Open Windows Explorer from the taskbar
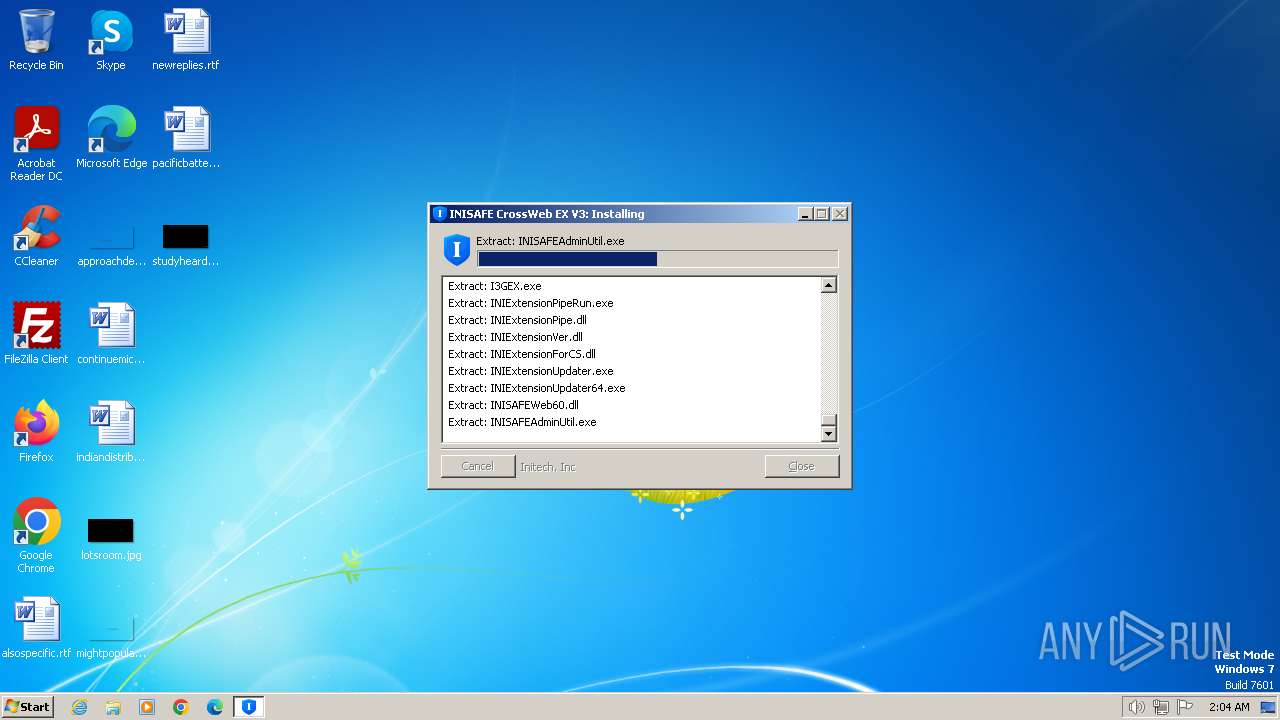This screenshot has width=1280, height=720. [x=113, y=707]
